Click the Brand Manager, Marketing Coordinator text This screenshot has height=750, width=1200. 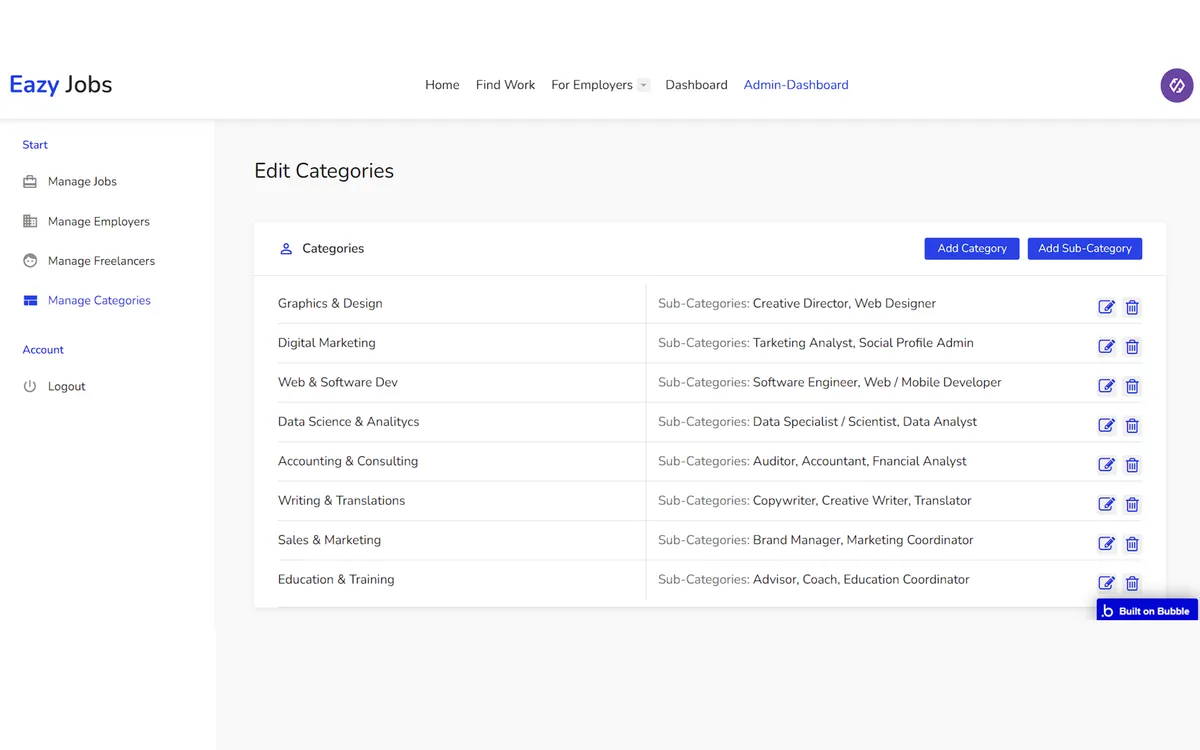coord(863,540)
